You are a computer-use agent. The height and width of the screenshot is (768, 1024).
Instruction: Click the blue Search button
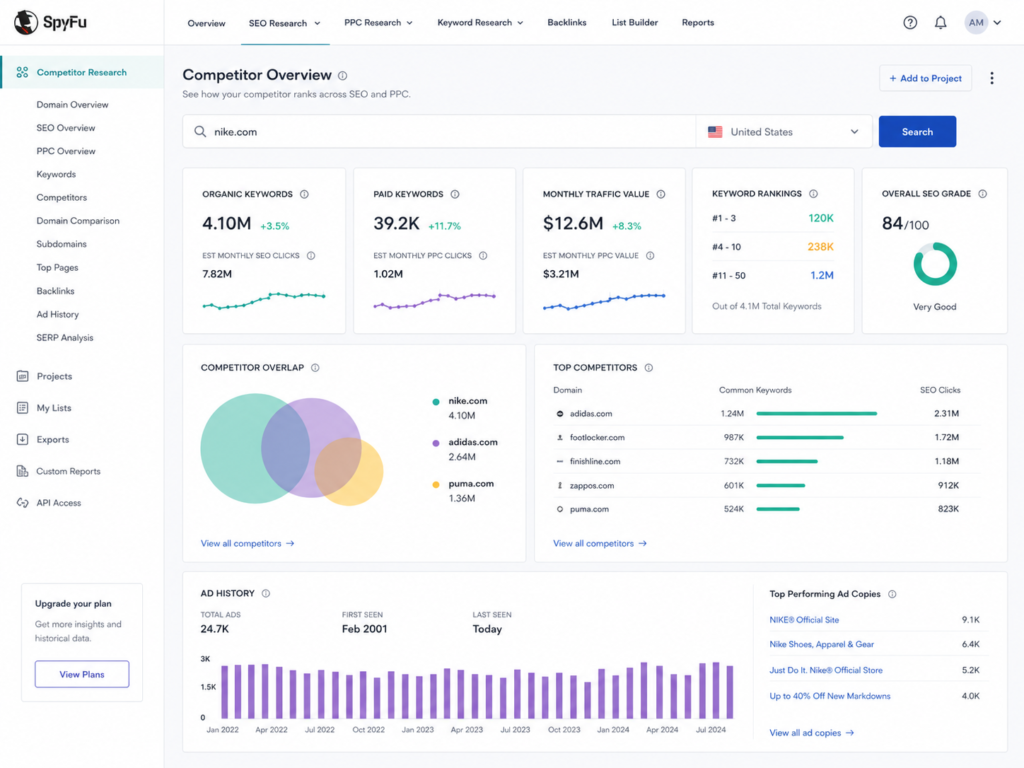(917, 132)
